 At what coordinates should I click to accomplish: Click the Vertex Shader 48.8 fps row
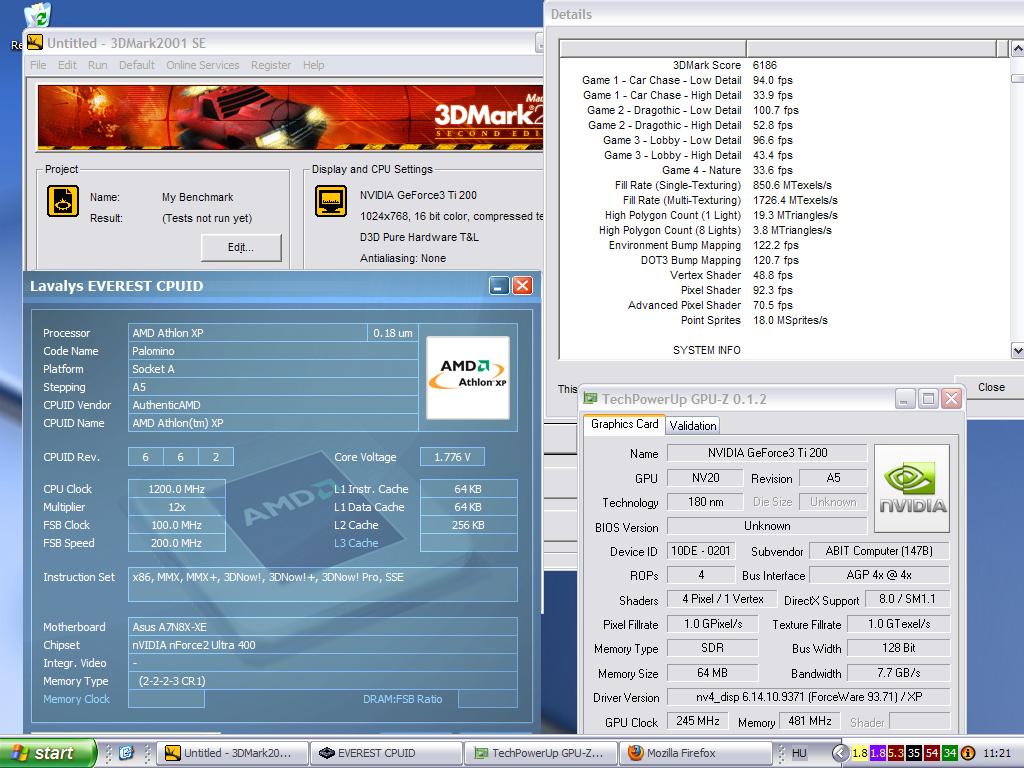pyautogui.click(x=731, y=276)
